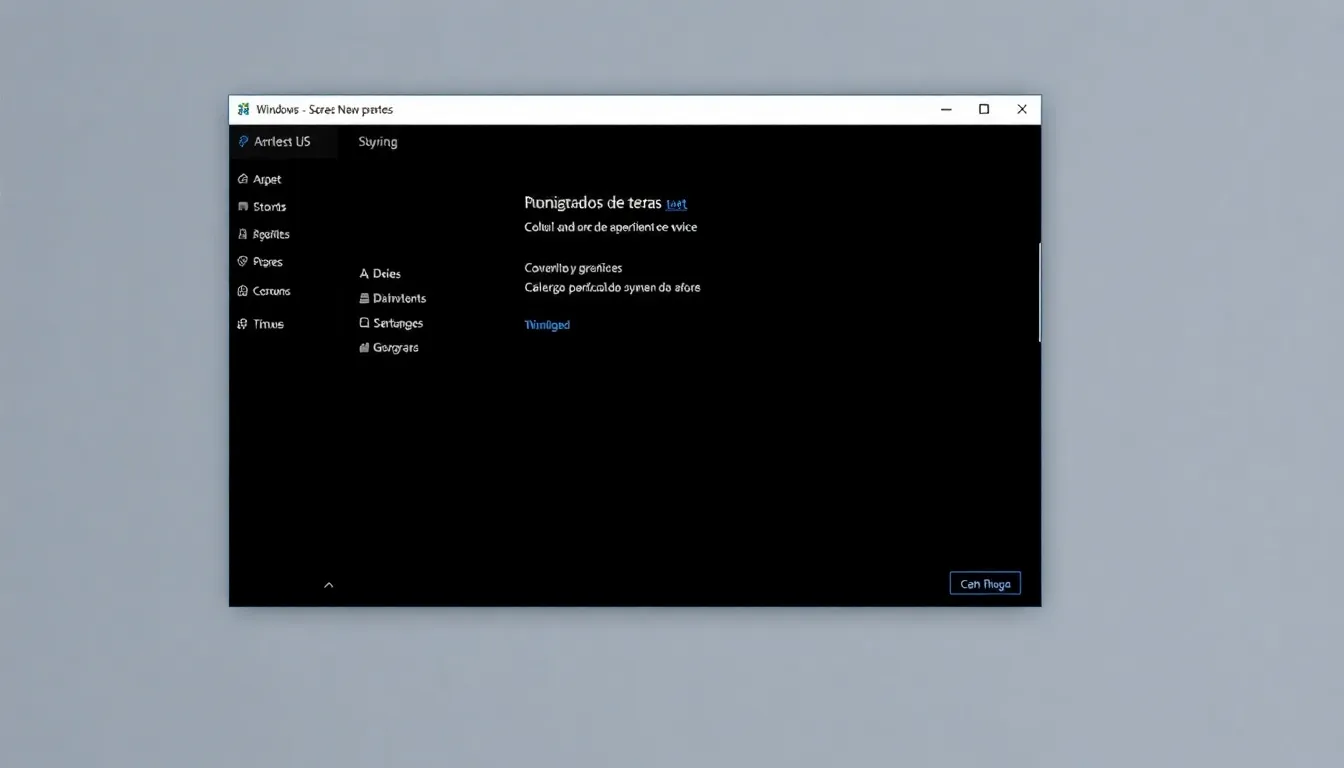Click the icon next to Deies
The height and width of the screenshot is (768, 1344).
(x=364, y=274)
